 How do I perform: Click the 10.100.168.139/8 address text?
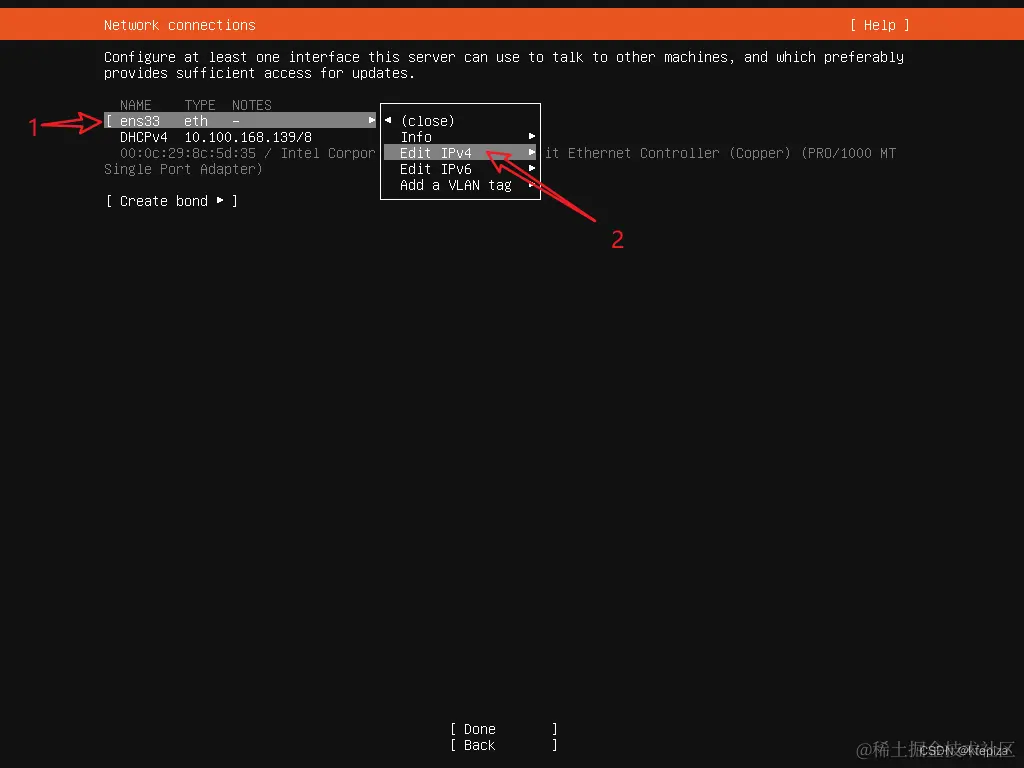coord(248,137)
